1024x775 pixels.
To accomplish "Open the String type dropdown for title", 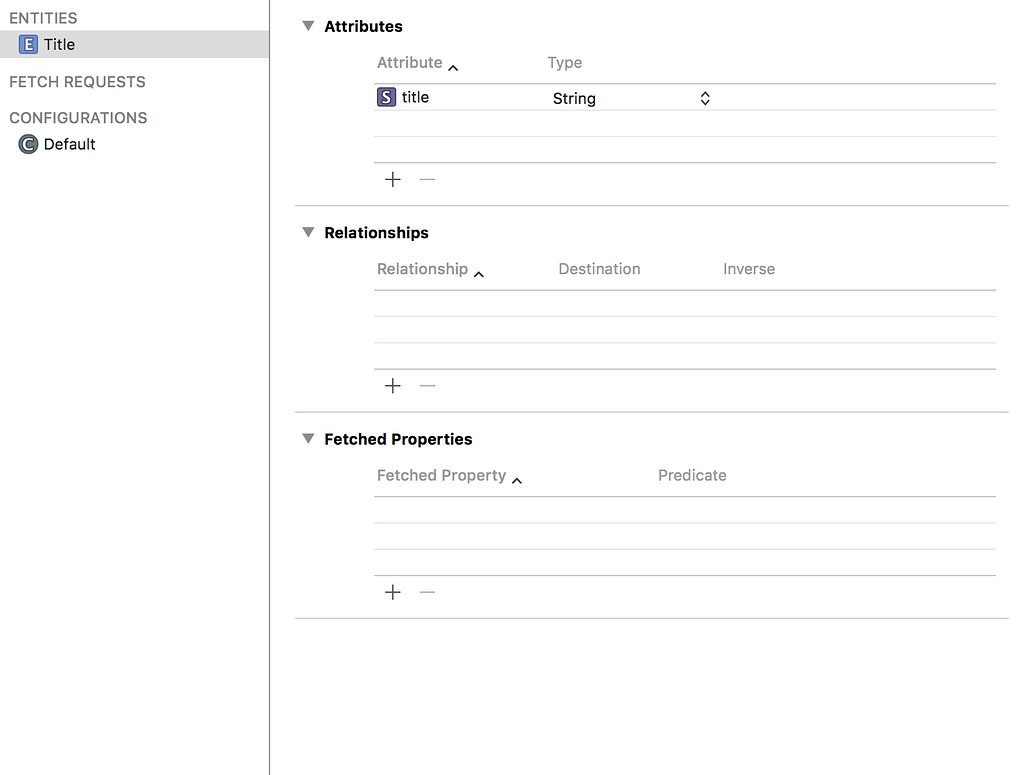I will [x=631, y=99].
